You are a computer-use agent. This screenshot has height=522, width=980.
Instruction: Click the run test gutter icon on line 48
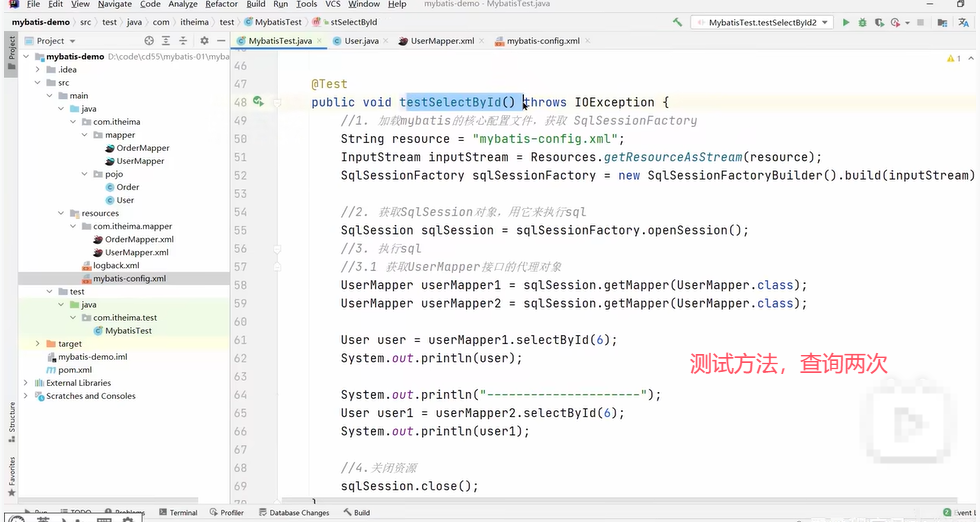pyautogui.click(x=258, y=101)
